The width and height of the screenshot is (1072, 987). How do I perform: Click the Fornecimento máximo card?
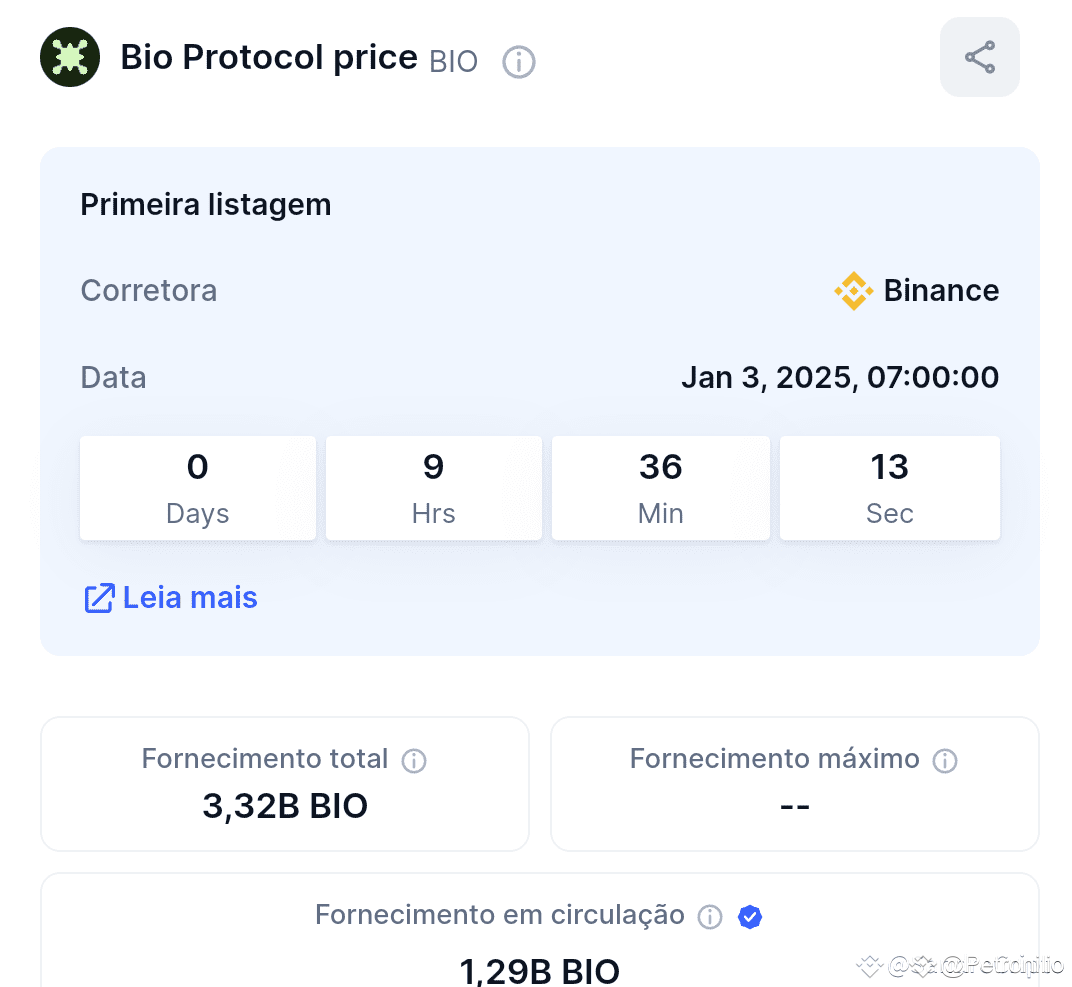(x=794, y=784)
